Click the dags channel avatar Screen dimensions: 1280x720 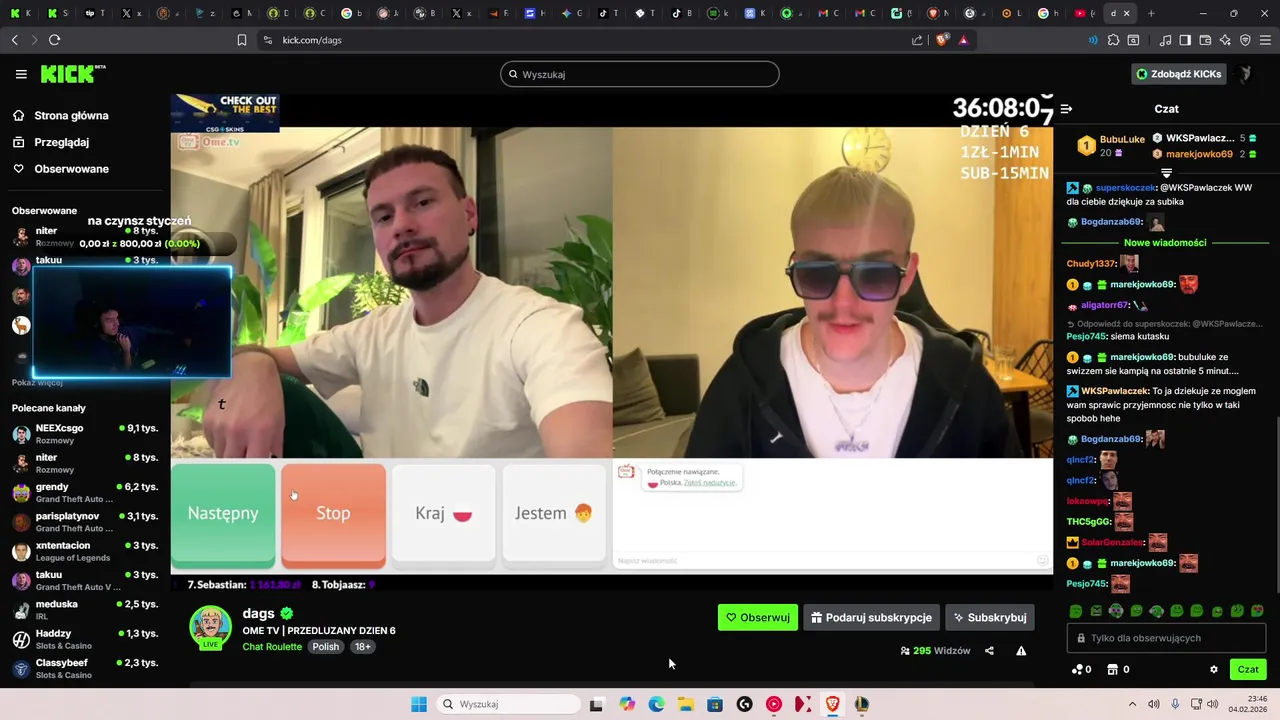(x=210, y=627)
